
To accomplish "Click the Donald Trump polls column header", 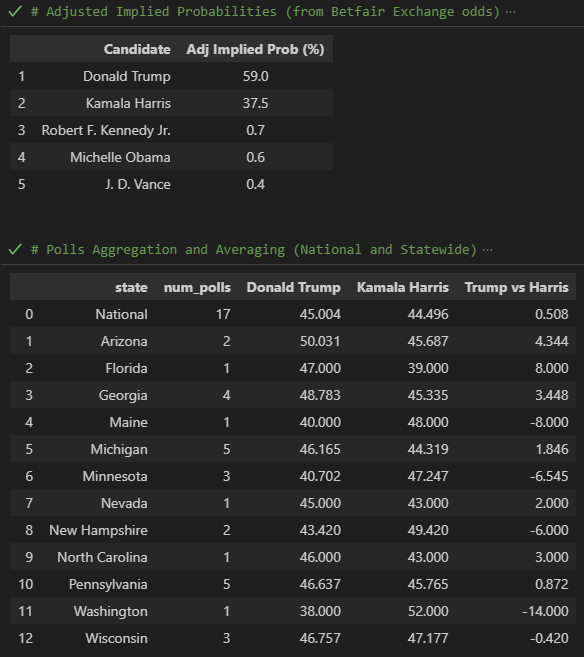I will (x=293, y=287).
